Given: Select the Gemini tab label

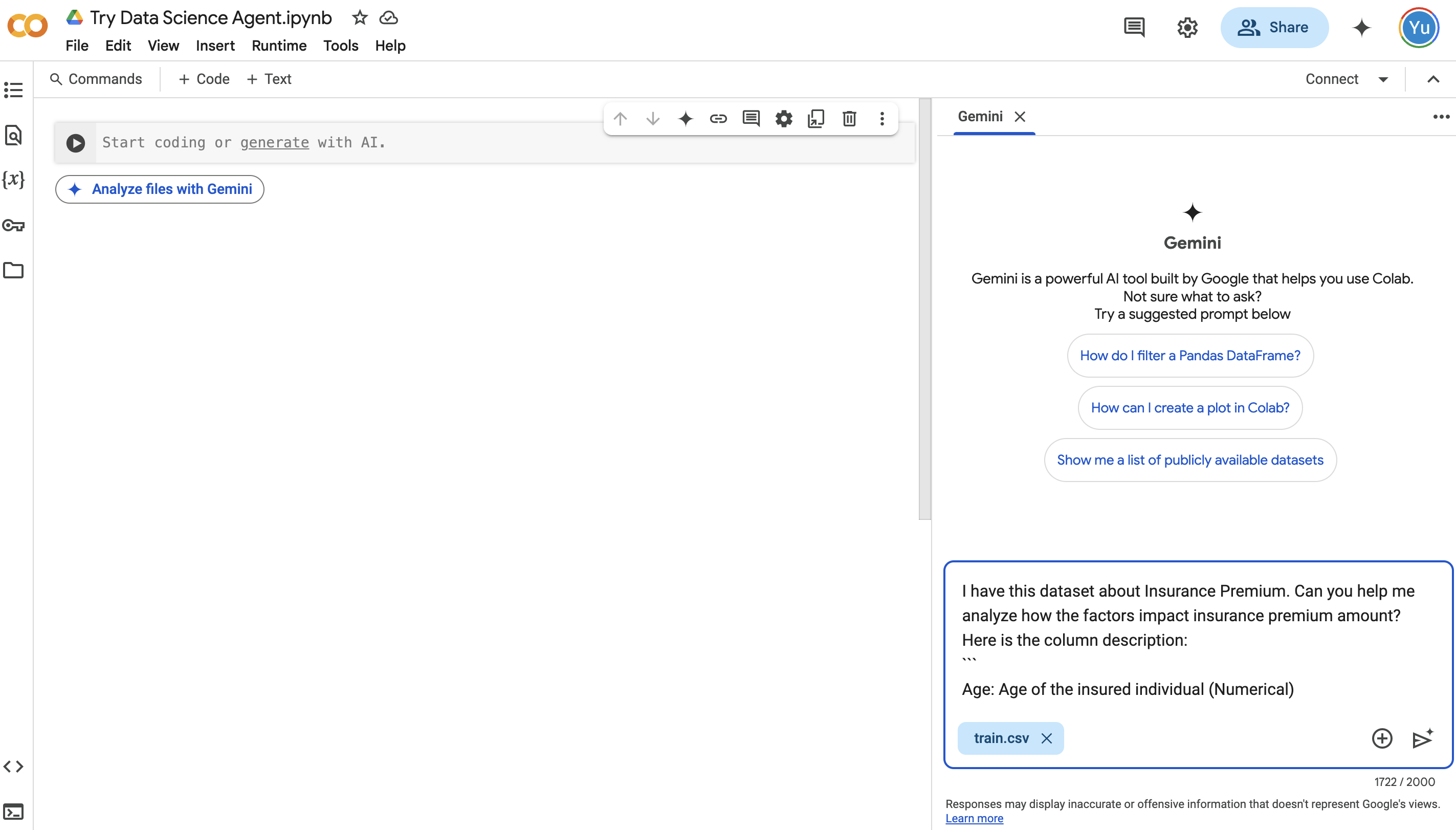Looking at the screenshot, I should click(980, 116).
